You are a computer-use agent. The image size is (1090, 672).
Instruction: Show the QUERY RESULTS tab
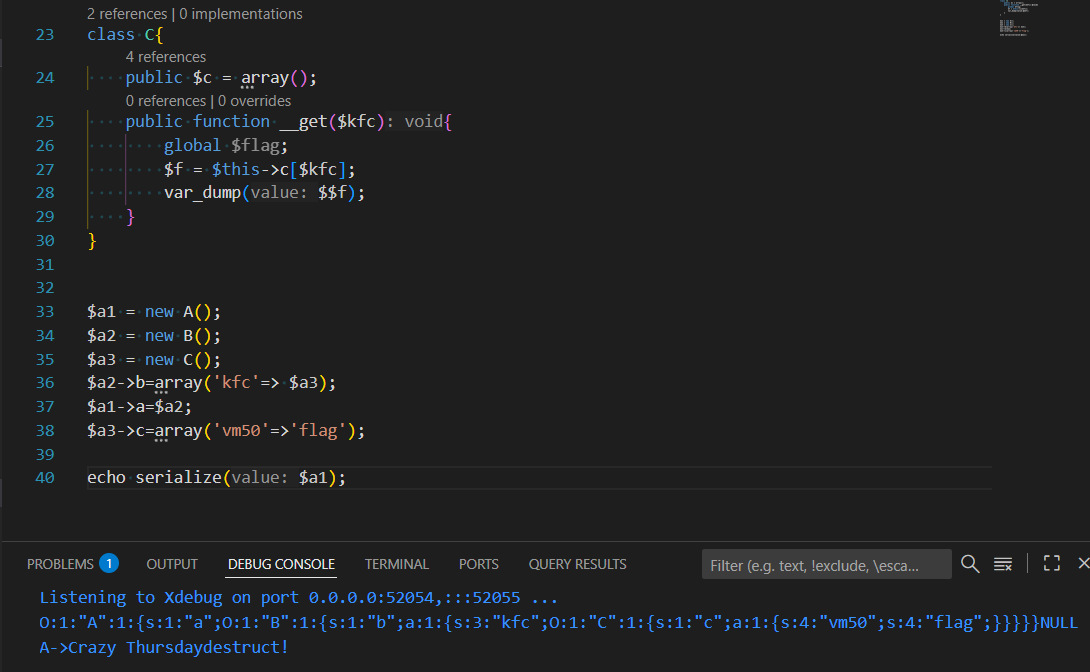tap(577, 564)
